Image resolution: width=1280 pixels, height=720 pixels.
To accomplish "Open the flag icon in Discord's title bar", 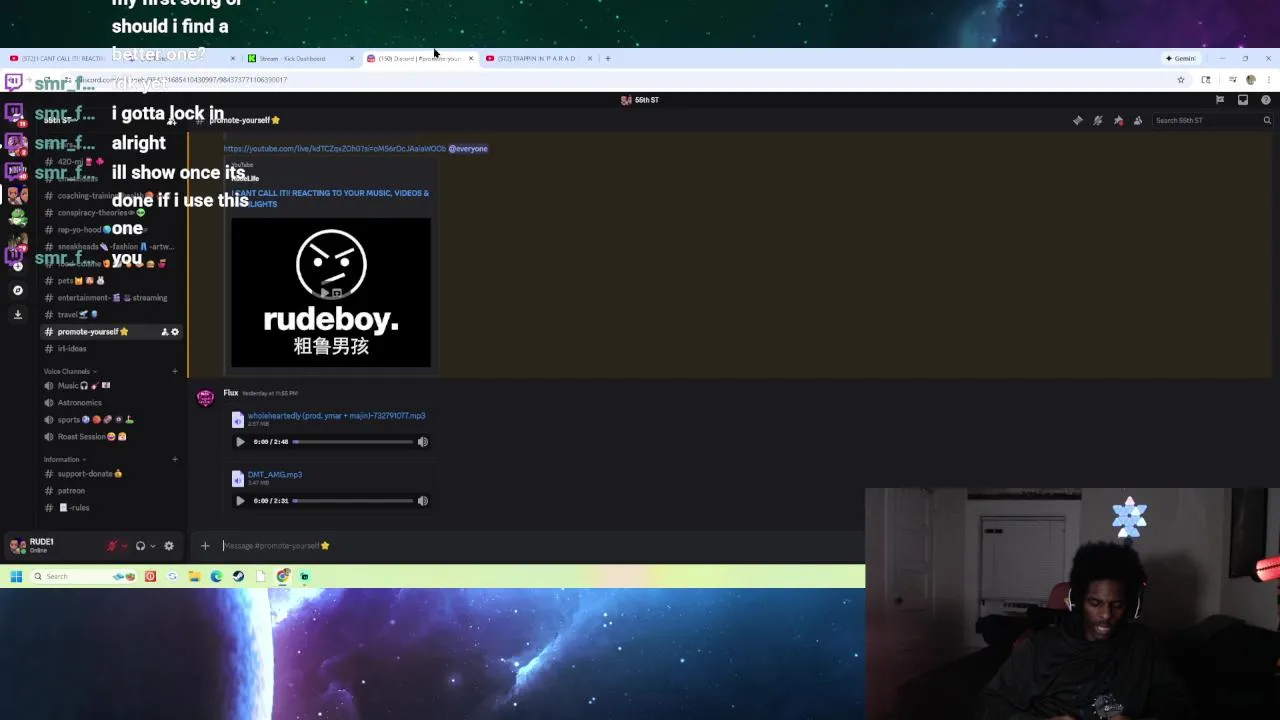I will pyautogui.click(x=1220, y=100).
